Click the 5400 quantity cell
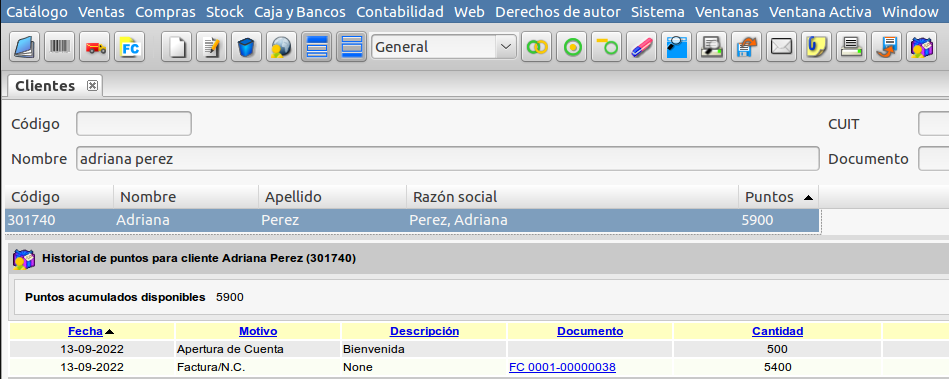 point(777,367)
